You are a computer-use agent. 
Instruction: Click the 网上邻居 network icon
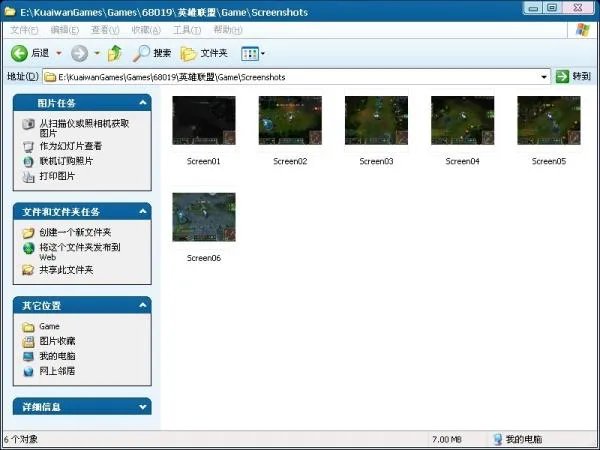(x=28, y=372)
